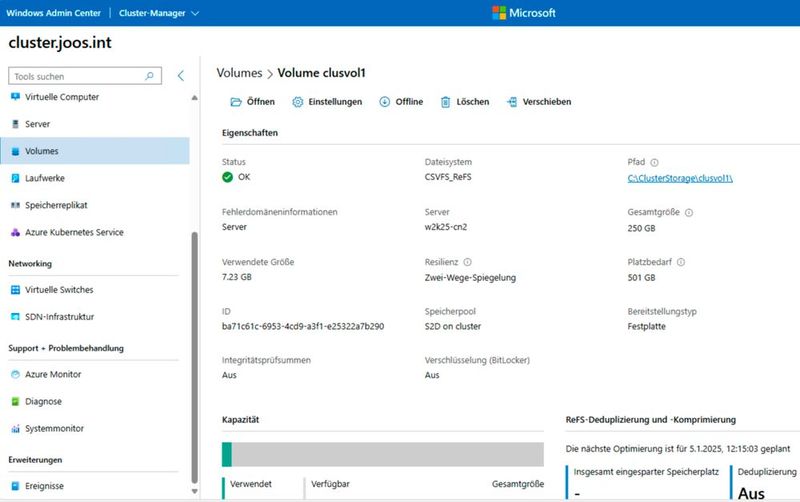Viewport: 800px width, 502px height.
Task: Open the C:\ClusterStorage\clusvol1\ path link
Action: pyautogui.click(x=680, y=178)
